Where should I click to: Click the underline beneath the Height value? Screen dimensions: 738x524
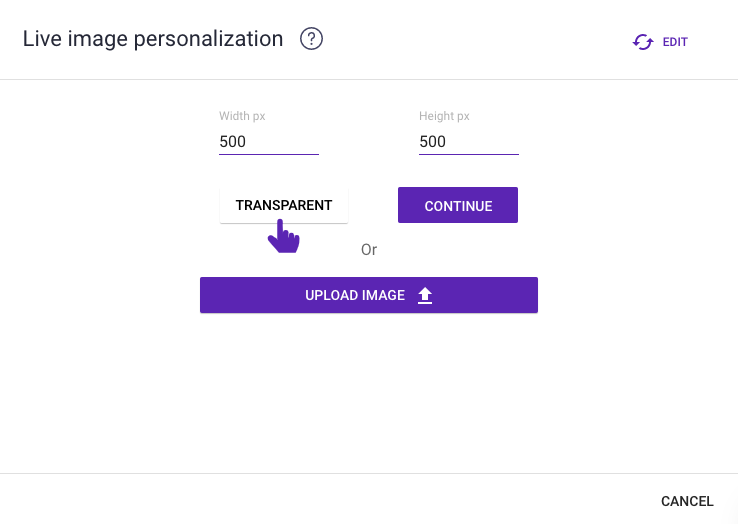point(468,155)
